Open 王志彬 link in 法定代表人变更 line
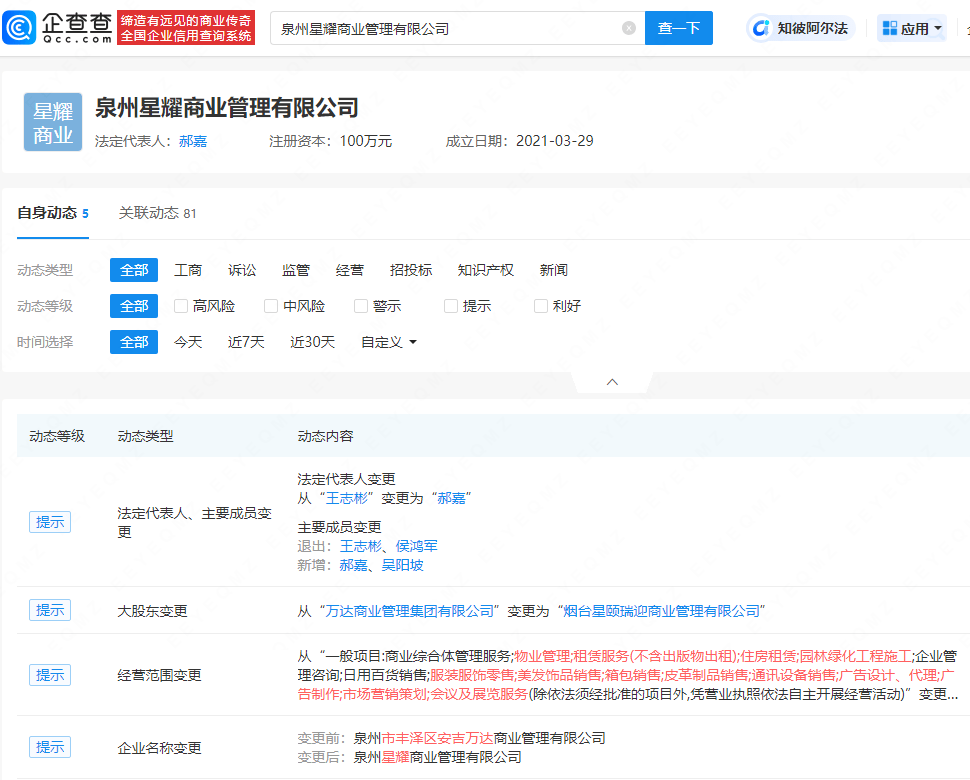This screenshot has width=970, height=780. point(347,498)
